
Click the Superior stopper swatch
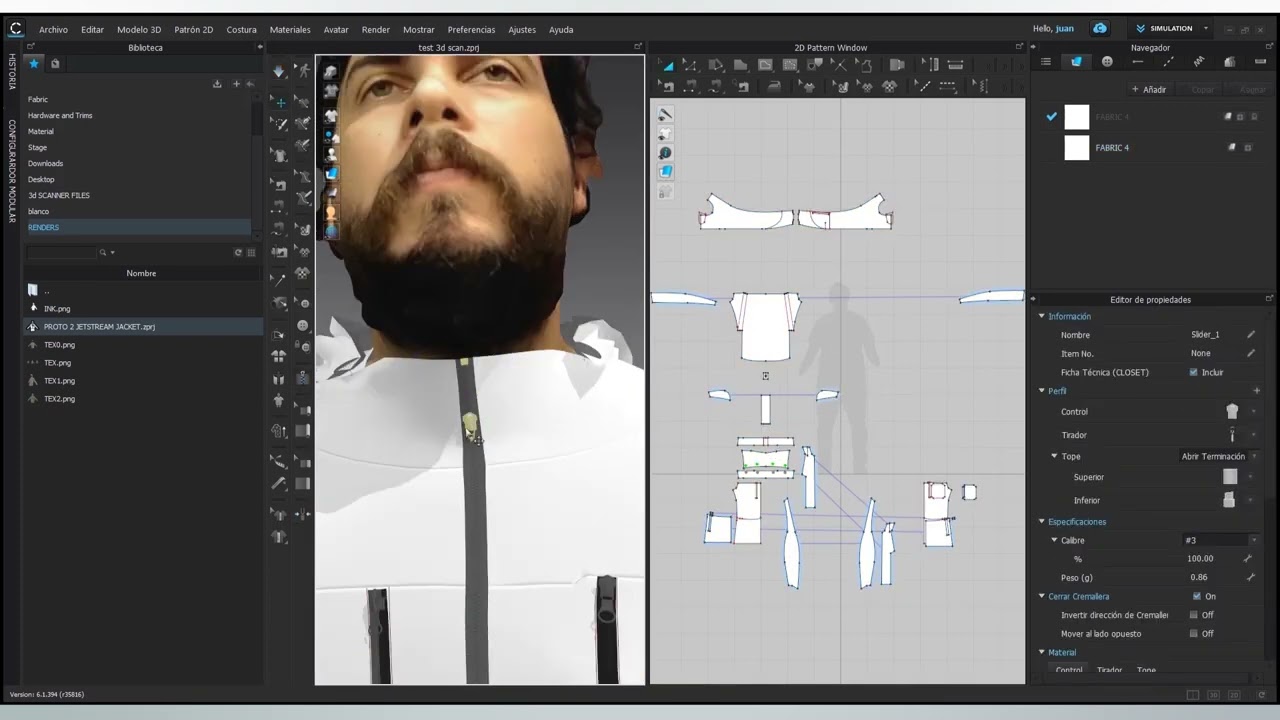[1230, 477]
